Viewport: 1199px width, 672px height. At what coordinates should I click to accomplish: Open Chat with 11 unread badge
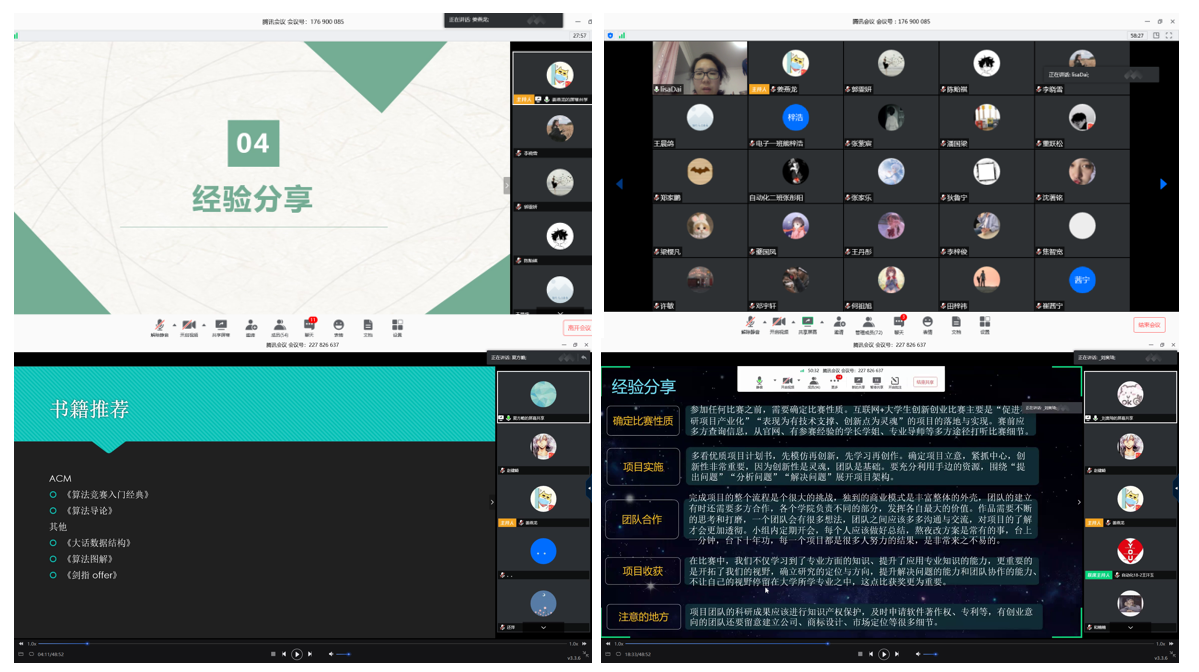(x=309, y=327)
